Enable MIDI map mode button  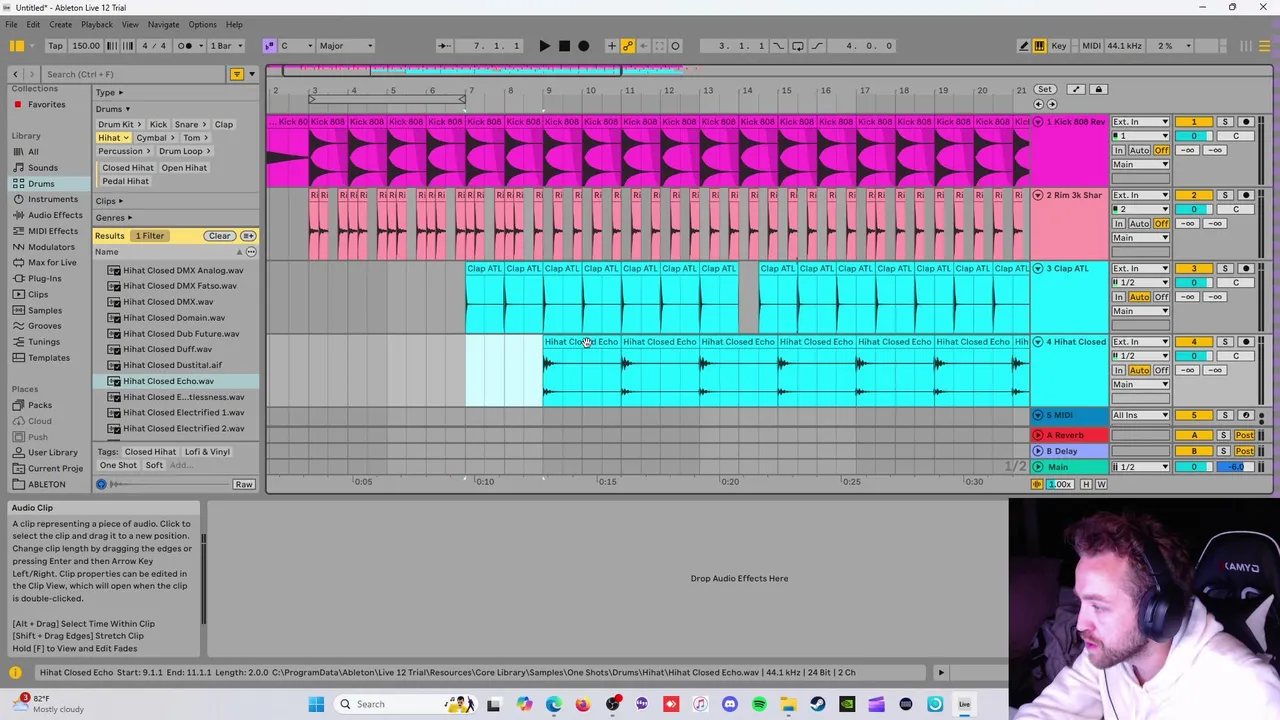(1091, 46)
